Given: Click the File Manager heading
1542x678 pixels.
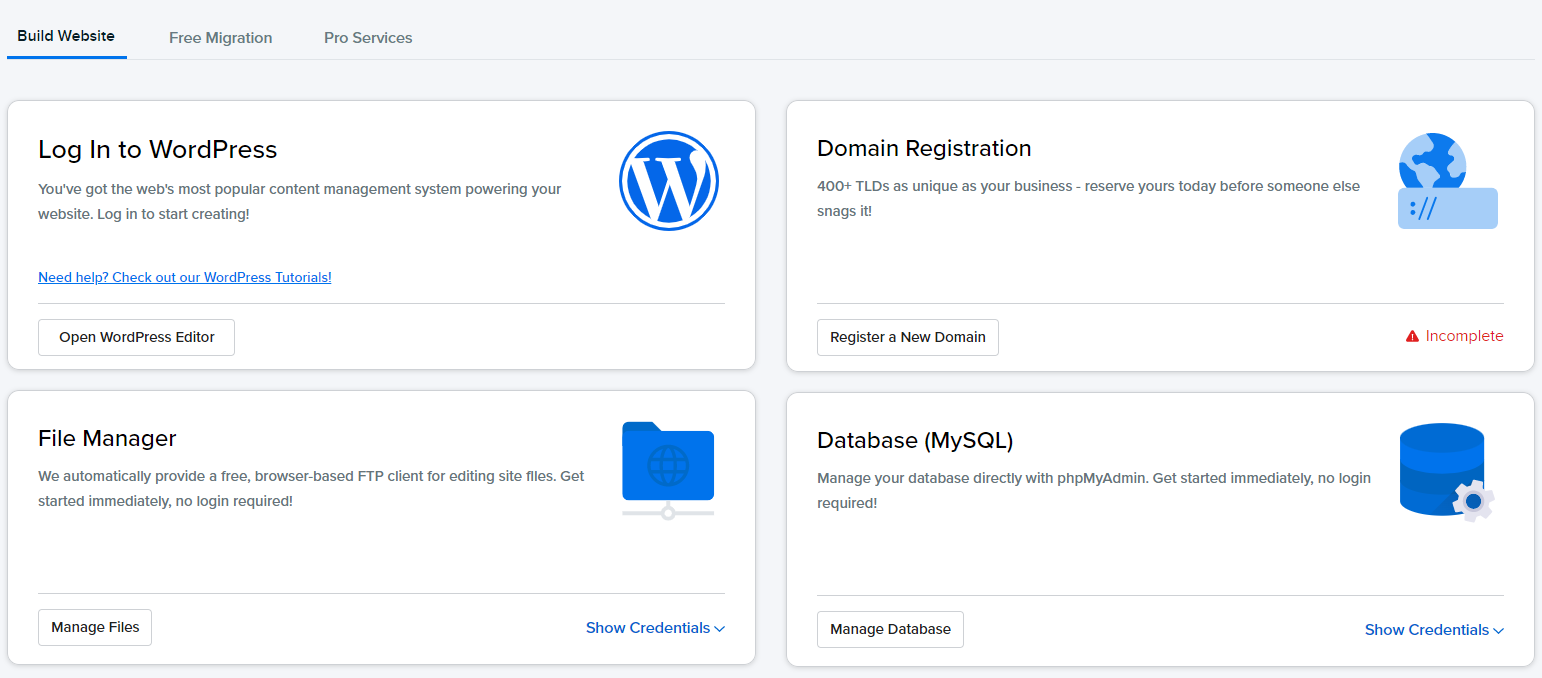Looking at the screenshot, I should pos(107,438).
